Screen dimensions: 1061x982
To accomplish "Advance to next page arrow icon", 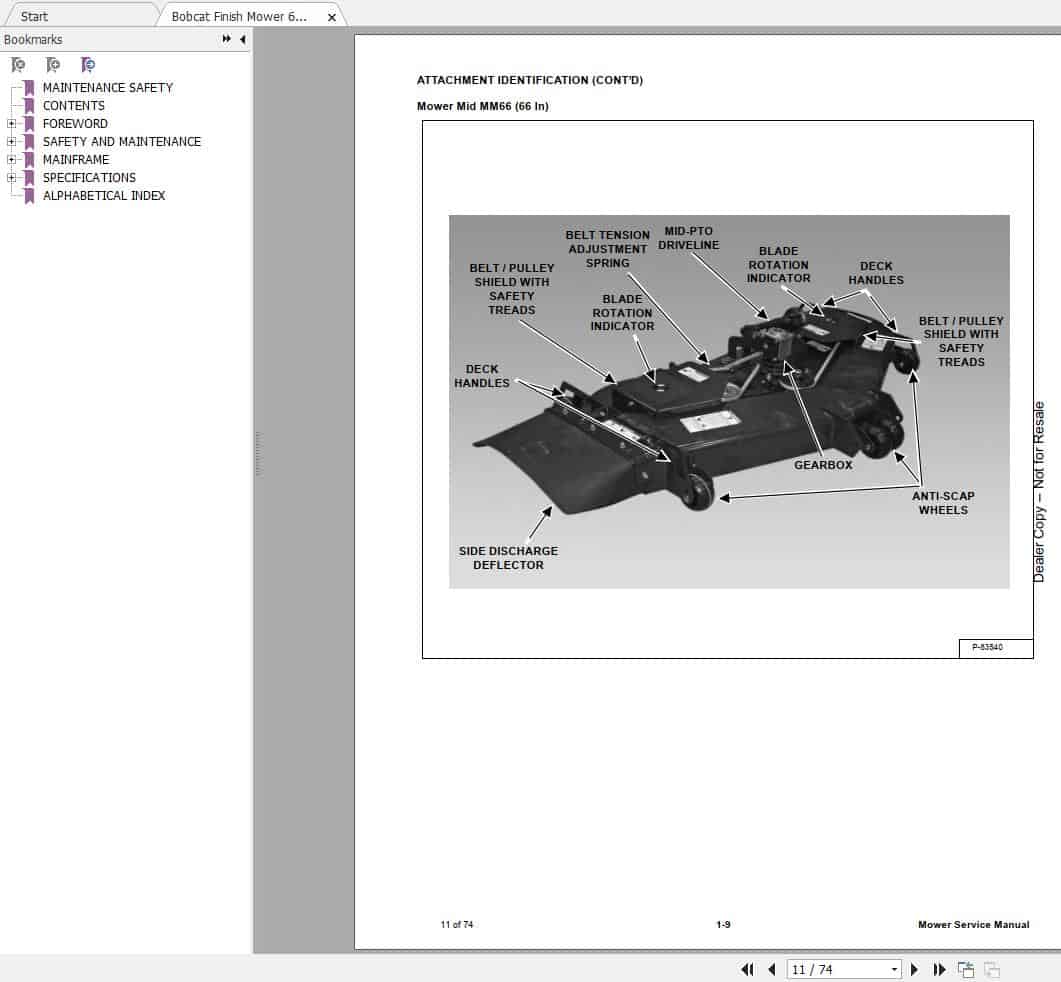I will click(914, 969).
